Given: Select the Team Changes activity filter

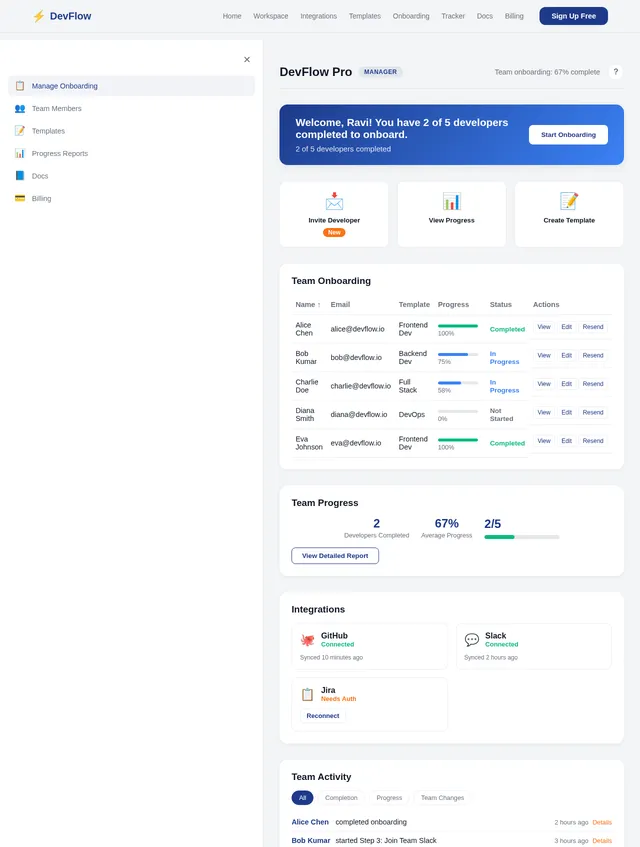Looking at the screenshot, I should (442, 798).
